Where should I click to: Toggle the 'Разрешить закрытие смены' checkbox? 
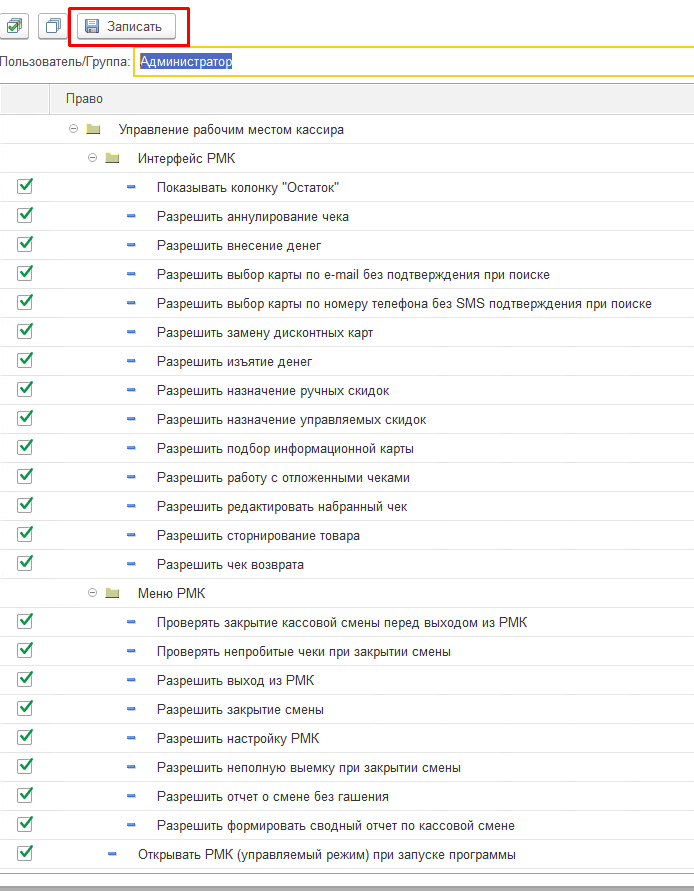tap(25, 708)
